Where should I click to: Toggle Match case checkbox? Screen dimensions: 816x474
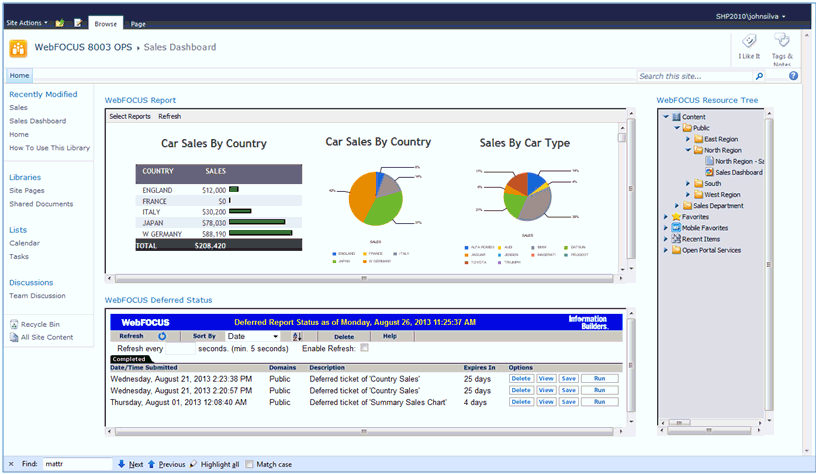click(x=249, y=464)
